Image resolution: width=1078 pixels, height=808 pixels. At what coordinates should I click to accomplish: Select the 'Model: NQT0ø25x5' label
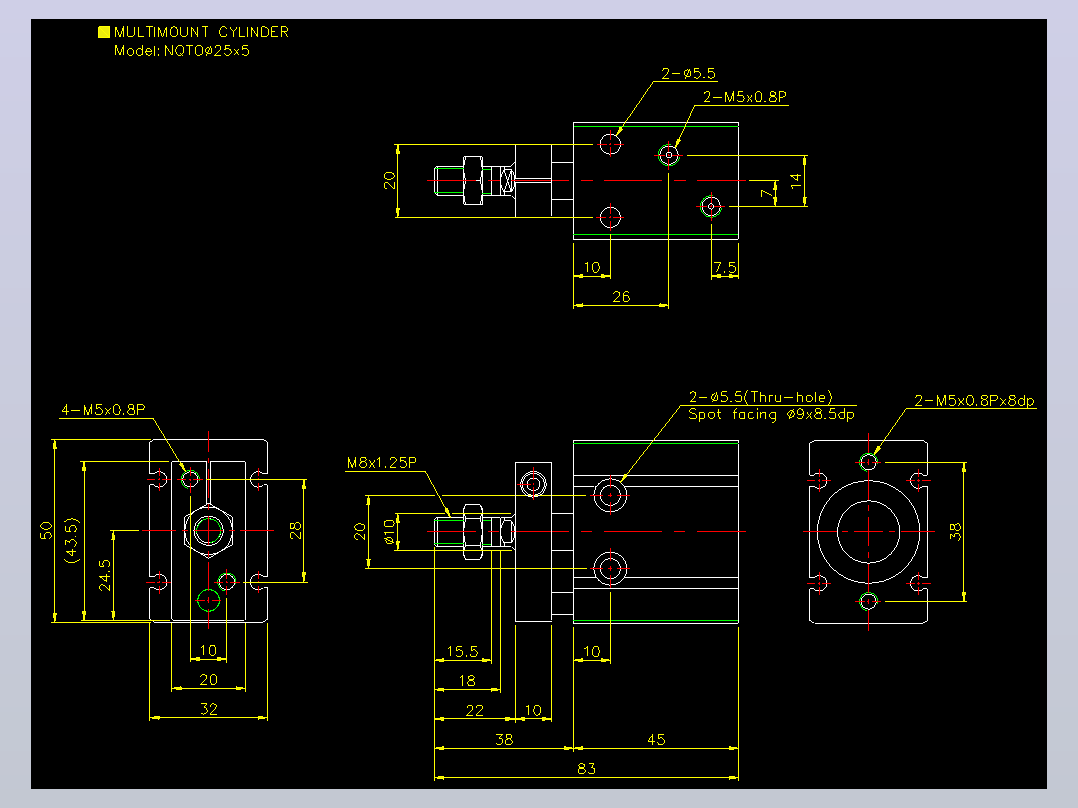point(182,51)
